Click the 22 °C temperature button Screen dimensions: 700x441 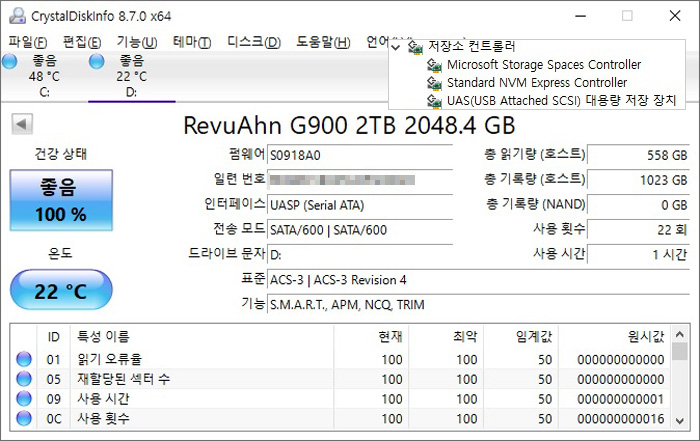click(61, 290)
